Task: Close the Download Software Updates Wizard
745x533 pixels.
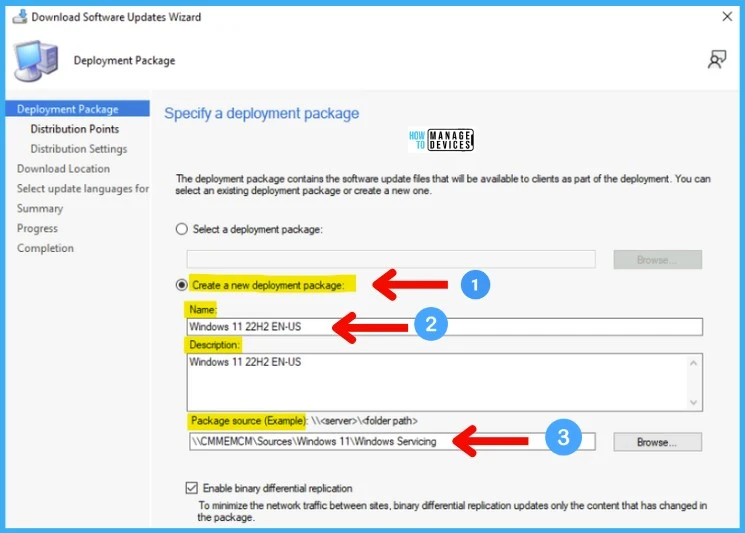Action: pyautogui.click(x=727, y=17)
